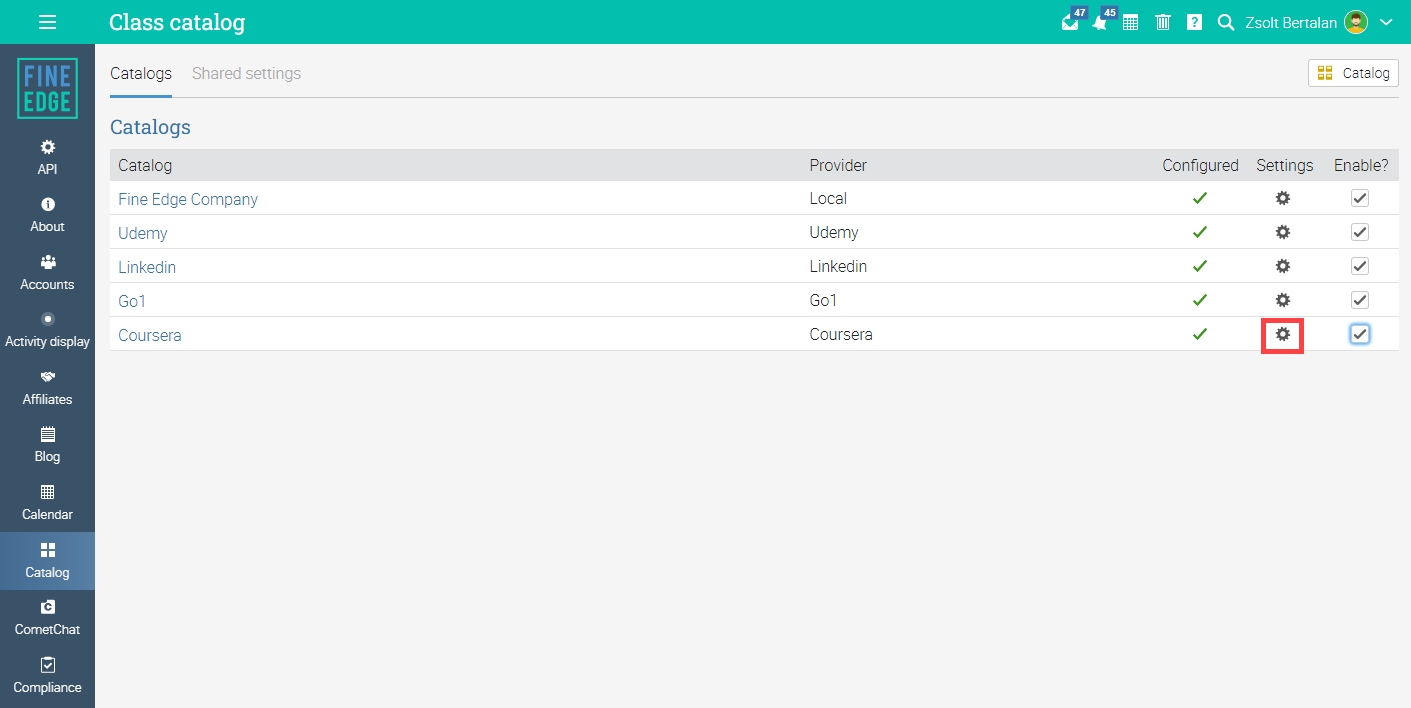Screen dimensions: 1411x708
Task: Open Calendar in the sidebar
Action: pyautogui.click(x=47, y=503)
